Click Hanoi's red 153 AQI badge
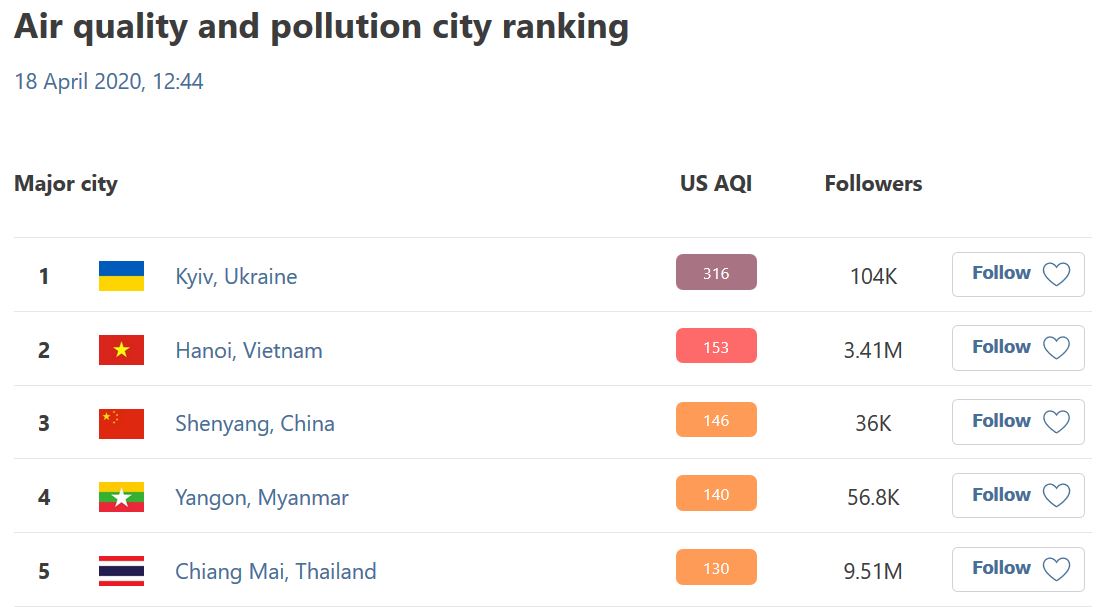Image resolution: width=1102 pixels, height=607 pixels. coord(716,347)
